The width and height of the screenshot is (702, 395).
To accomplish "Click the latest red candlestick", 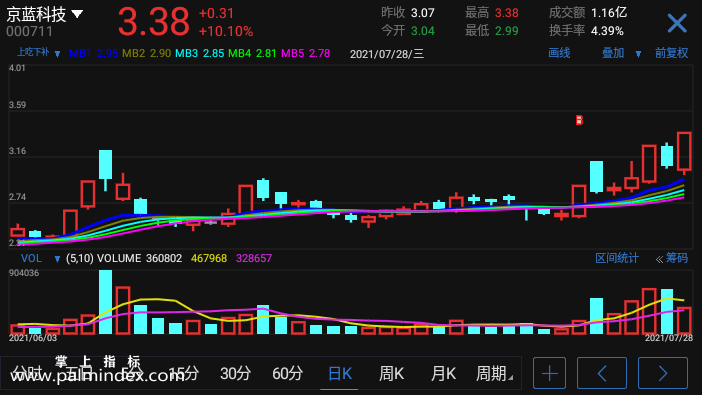I will (x=684, y=153).
